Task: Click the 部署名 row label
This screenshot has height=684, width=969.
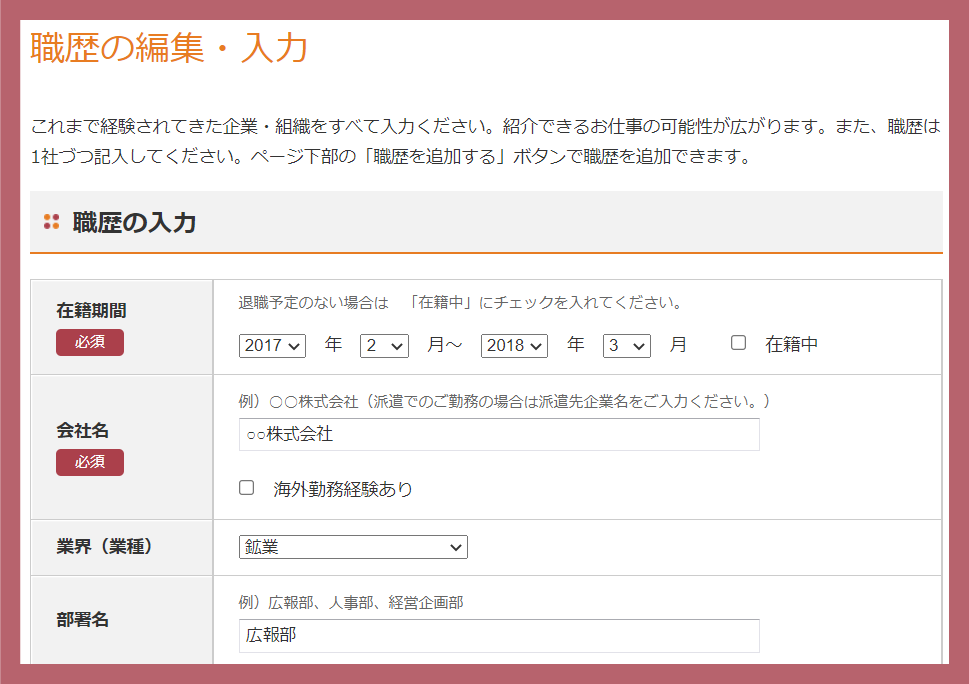Action: click(x=83, y=619)
